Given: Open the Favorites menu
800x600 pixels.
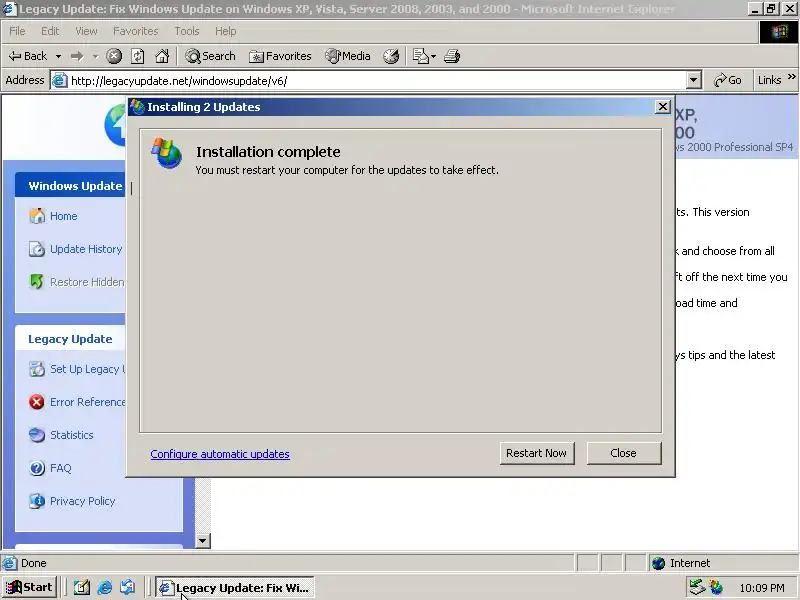Looking at the screenshot, I should click(x=135, y=31).
